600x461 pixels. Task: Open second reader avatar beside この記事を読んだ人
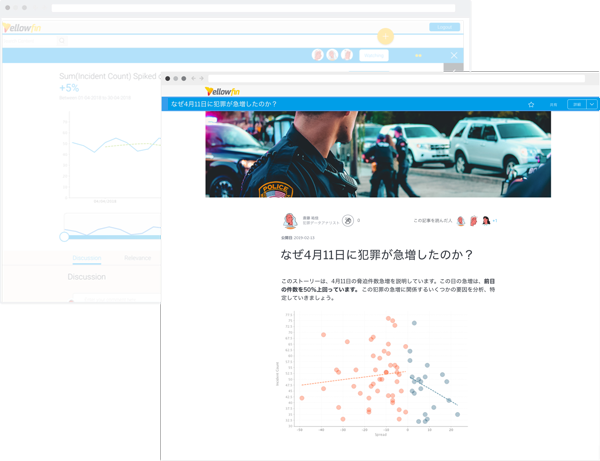(474, 221)
